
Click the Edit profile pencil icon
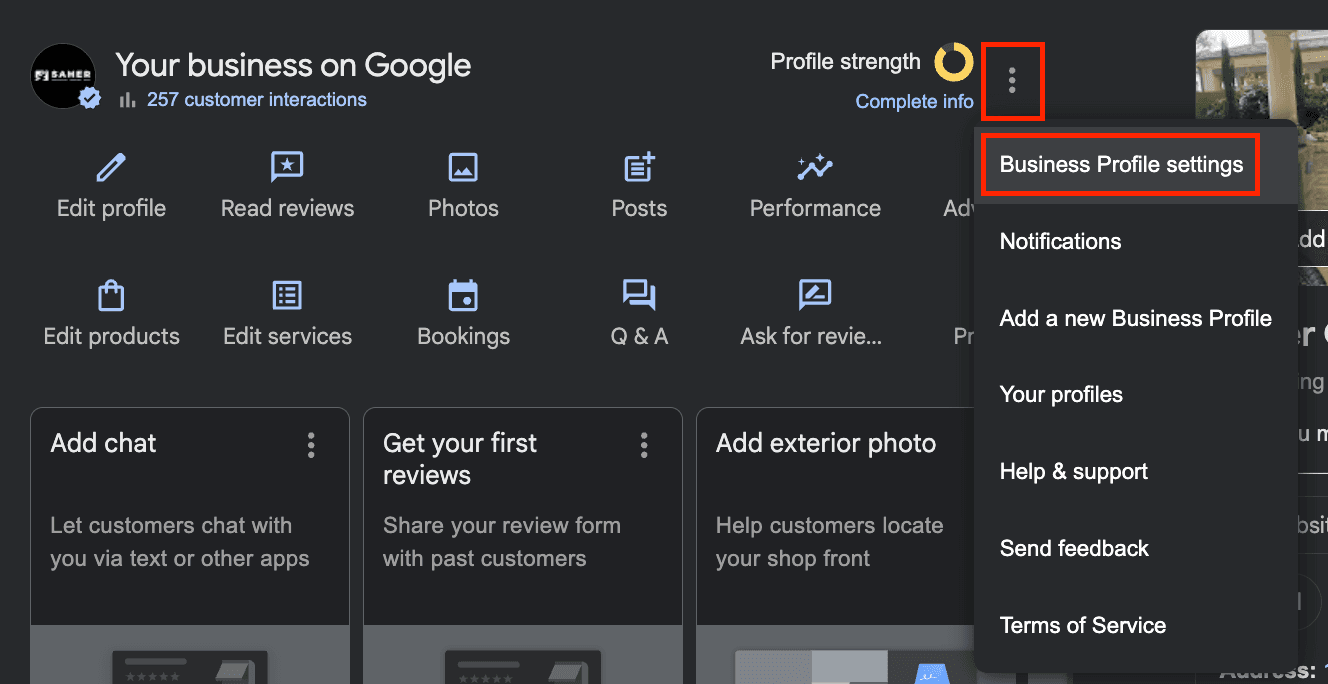[111, 168]
